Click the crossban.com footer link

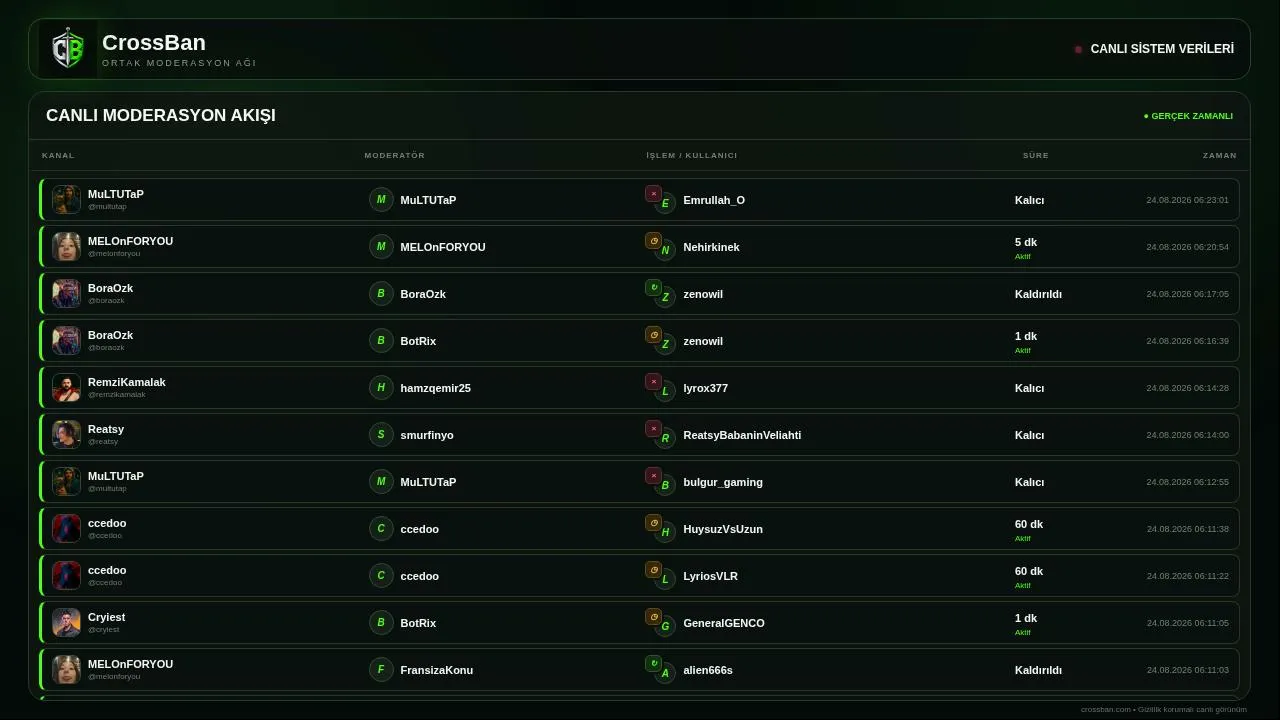tap(1105, 709)
